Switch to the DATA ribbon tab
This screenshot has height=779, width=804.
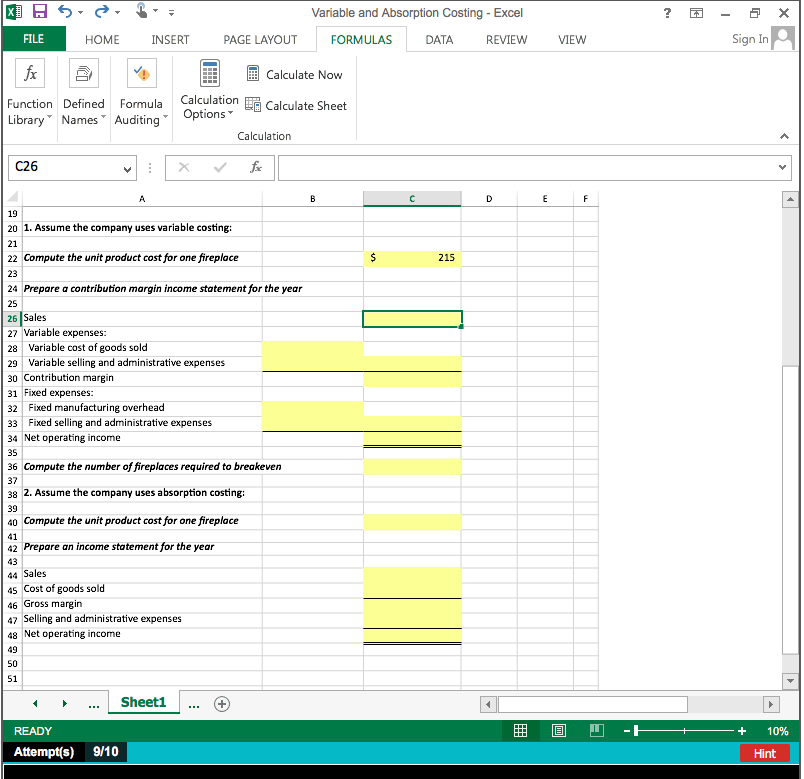(439, 40)
